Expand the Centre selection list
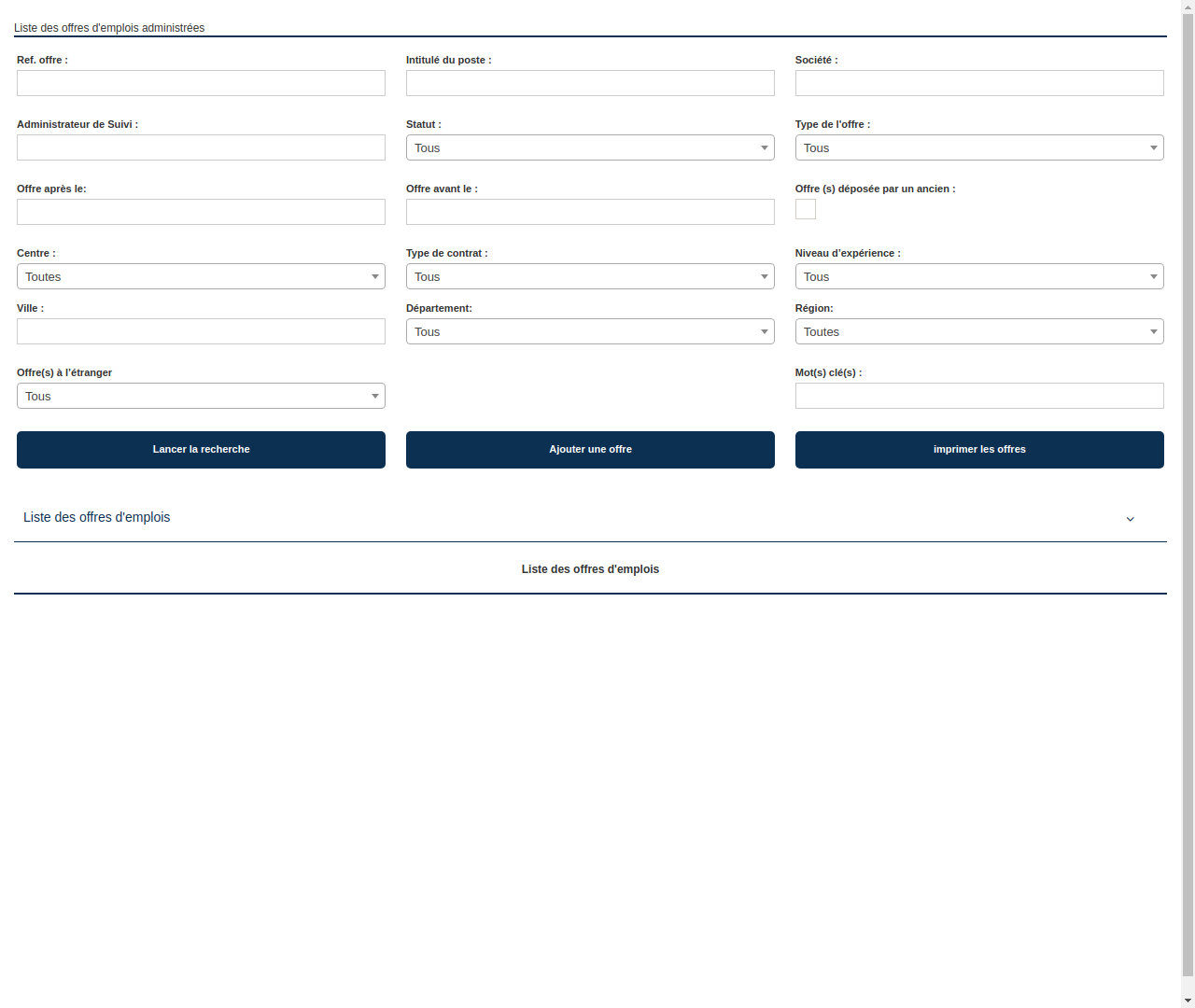This screenshot has width=1195, height=1008. (x=201, y=276)
